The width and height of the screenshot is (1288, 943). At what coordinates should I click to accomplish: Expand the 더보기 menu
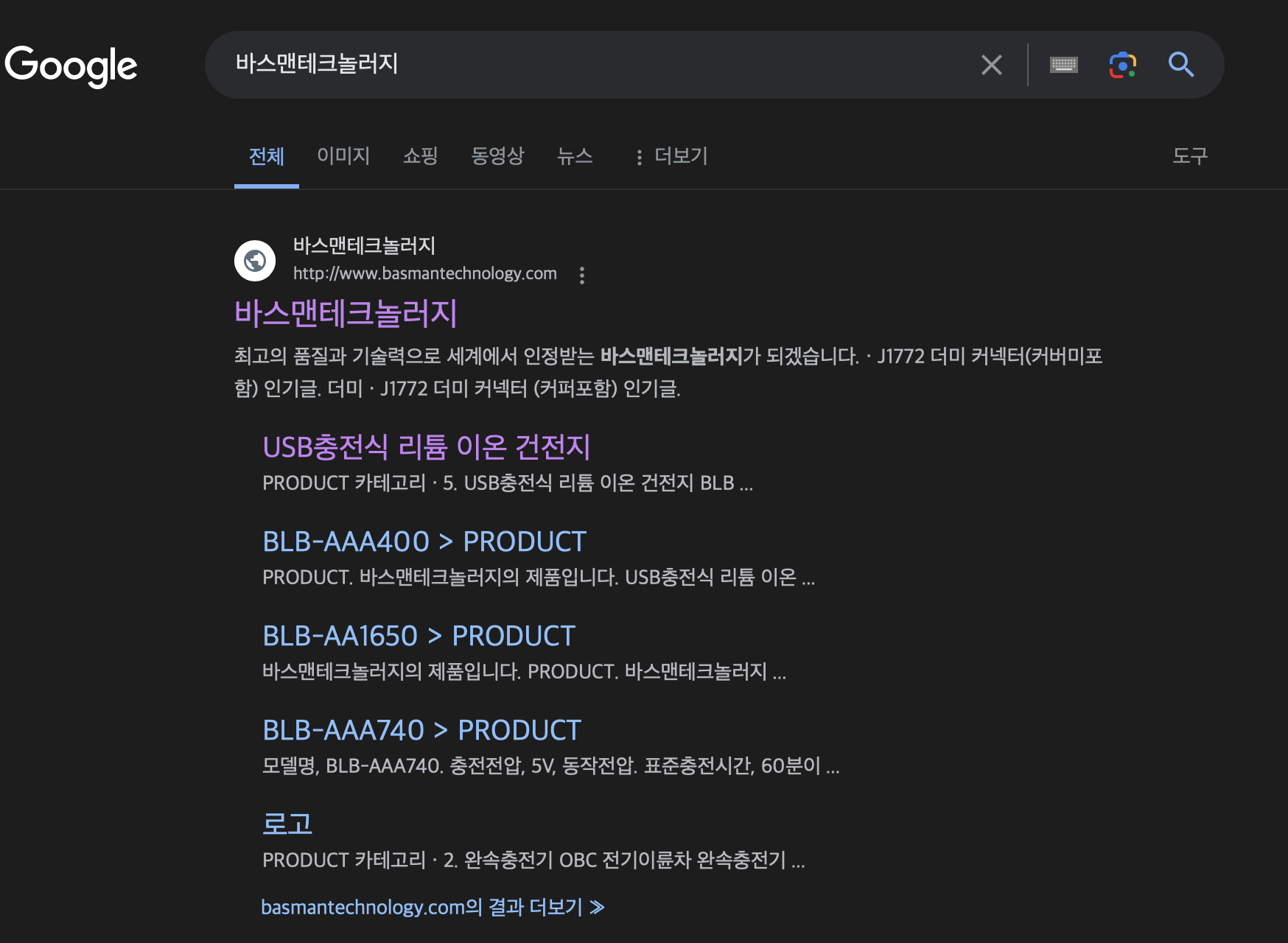[x=671, y=155]
